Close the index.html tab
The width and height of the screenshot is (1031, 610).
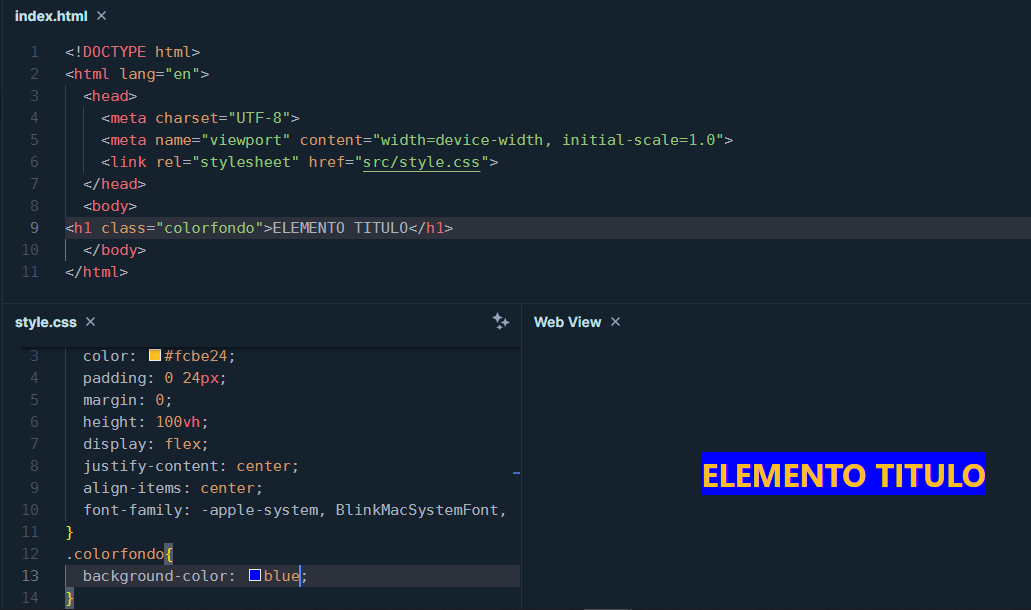[102, 16]
